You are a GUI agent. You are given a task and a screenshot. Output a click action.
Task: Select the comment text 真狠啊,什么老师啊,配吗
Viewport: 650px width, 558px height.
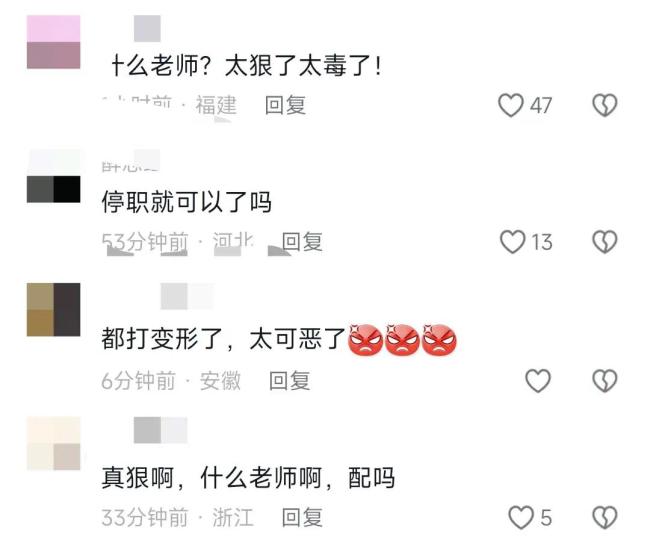[x=248, y=478]
